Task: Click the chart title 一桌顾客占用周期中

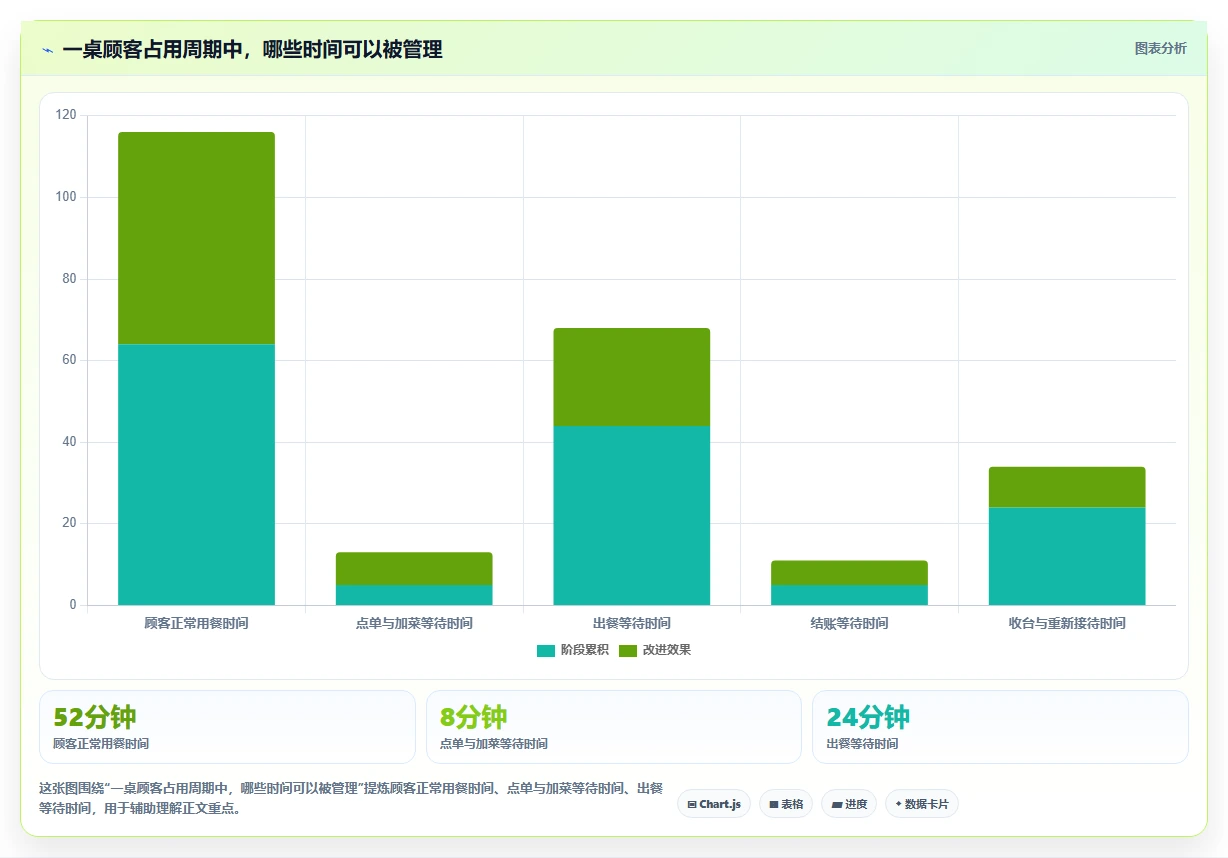Action: pos(252,49)
